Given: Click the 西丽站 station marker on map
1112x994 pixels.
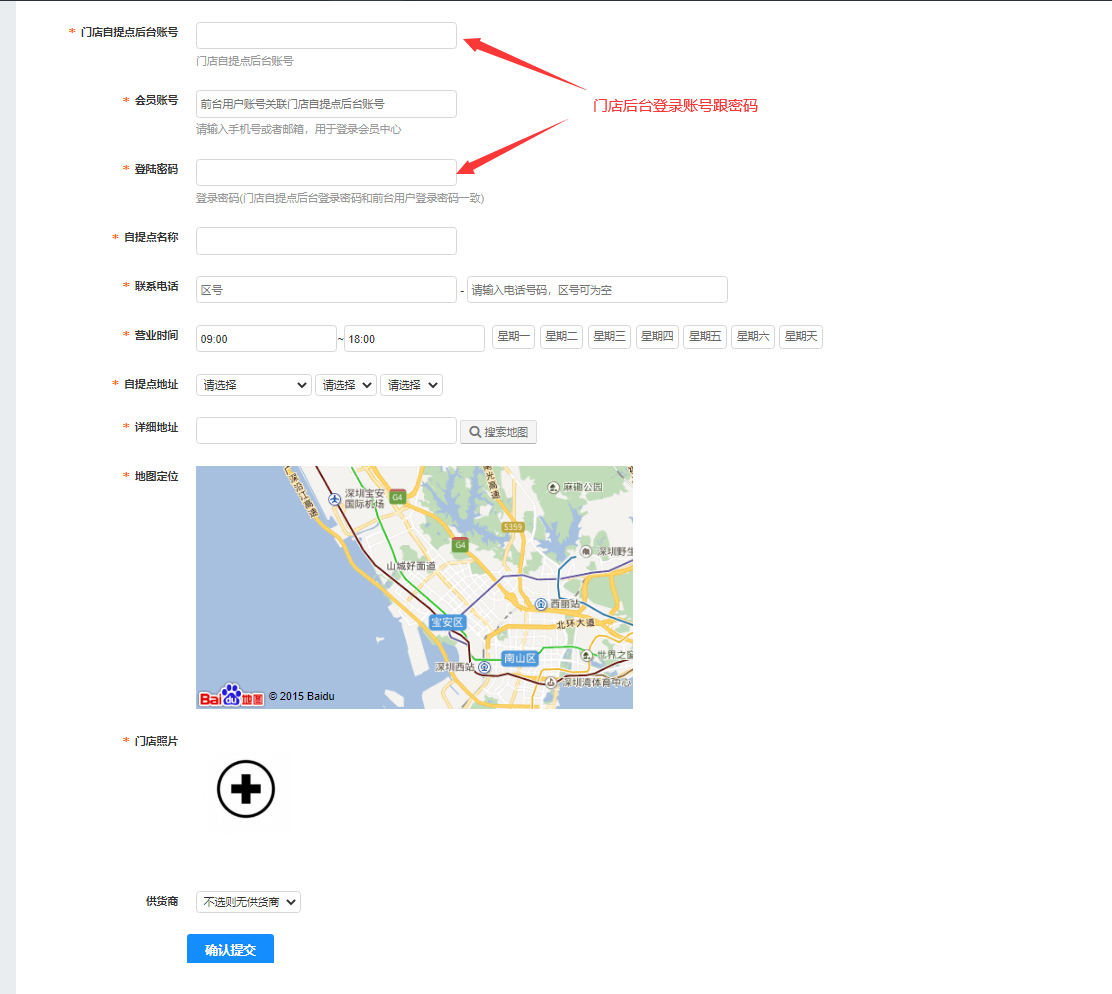Looking at the screenshot, I should 541,604.
